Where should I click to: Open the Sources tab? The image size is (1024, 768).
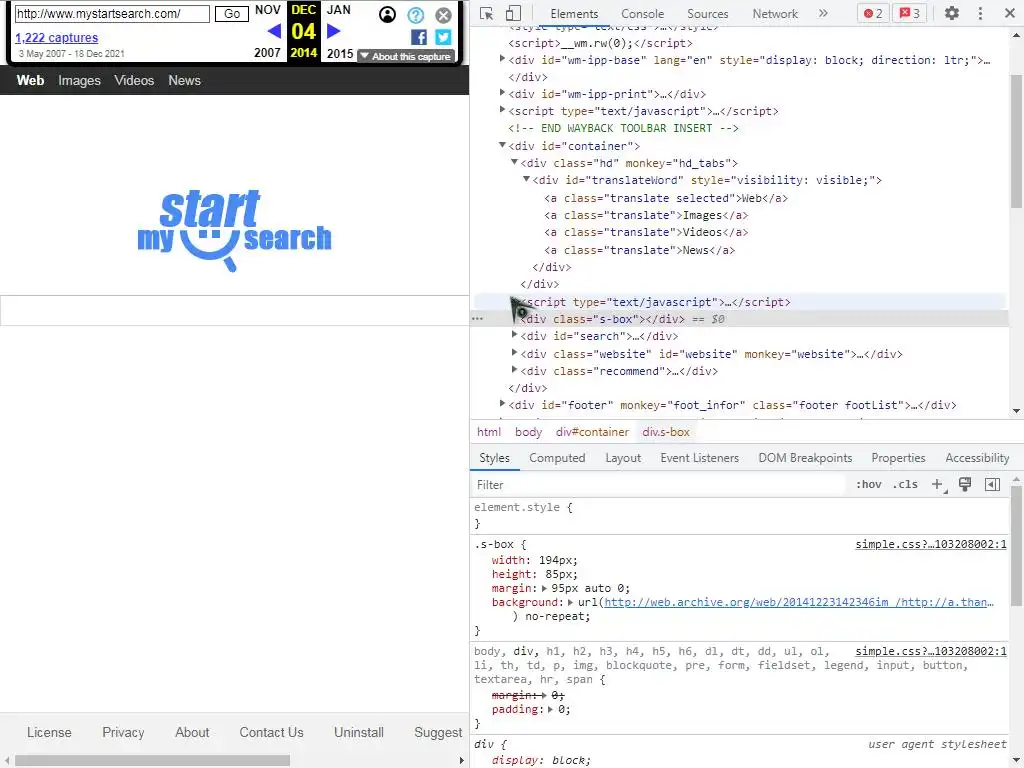(707, 14)
